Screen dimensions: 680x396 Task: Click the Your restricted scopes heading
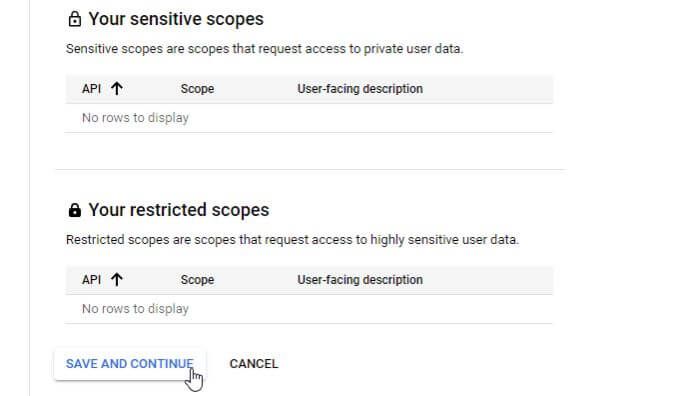tap(179, 210)
